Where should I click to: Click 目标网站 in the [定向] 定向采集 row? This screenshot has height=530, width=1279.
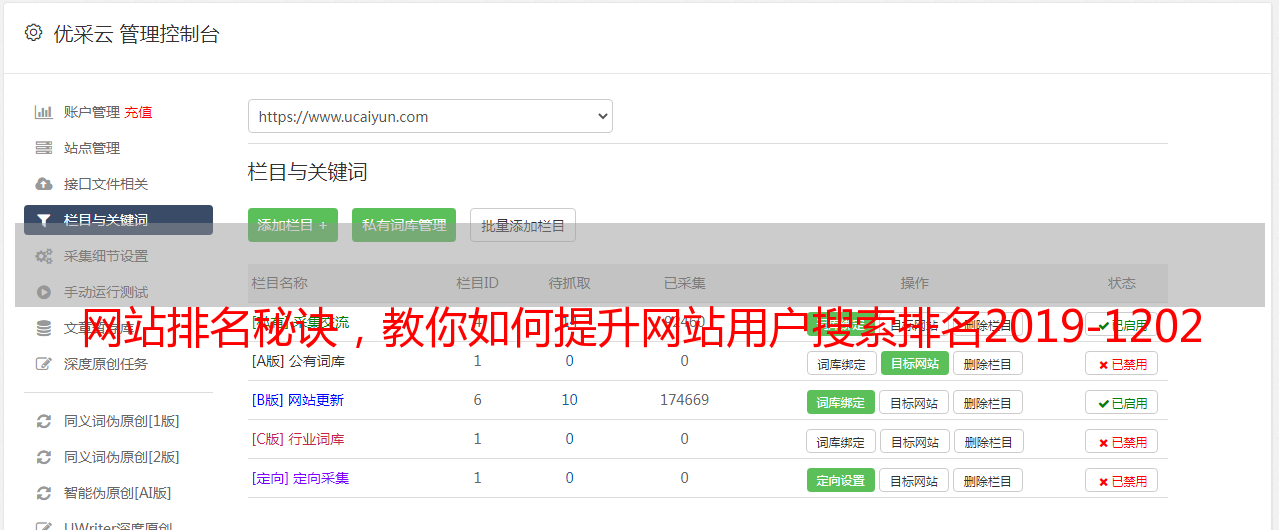pyautogui.click(x=914, y=480)
